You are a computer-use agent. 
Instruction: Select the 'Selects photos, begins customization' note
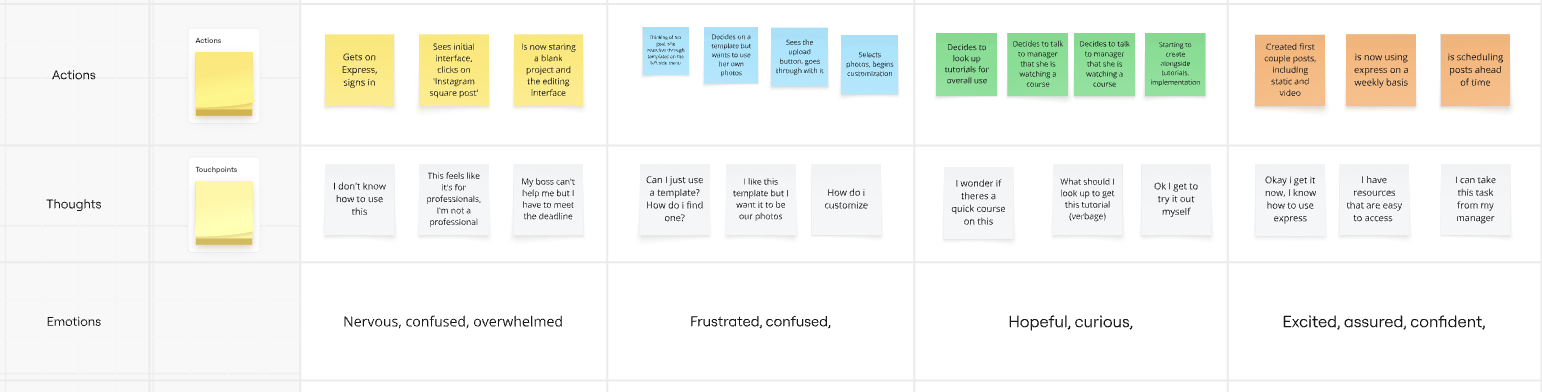869,65
